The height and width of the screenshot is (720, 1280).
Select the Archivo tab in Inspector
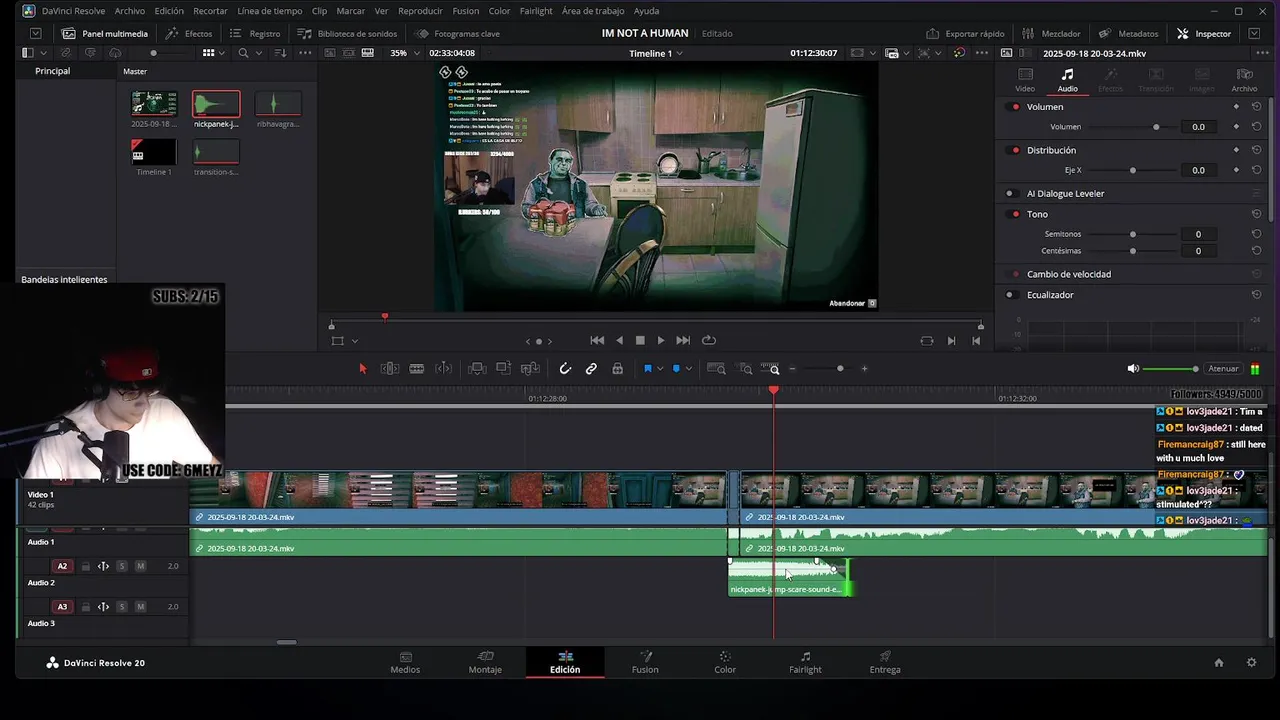coord(1244,80)
